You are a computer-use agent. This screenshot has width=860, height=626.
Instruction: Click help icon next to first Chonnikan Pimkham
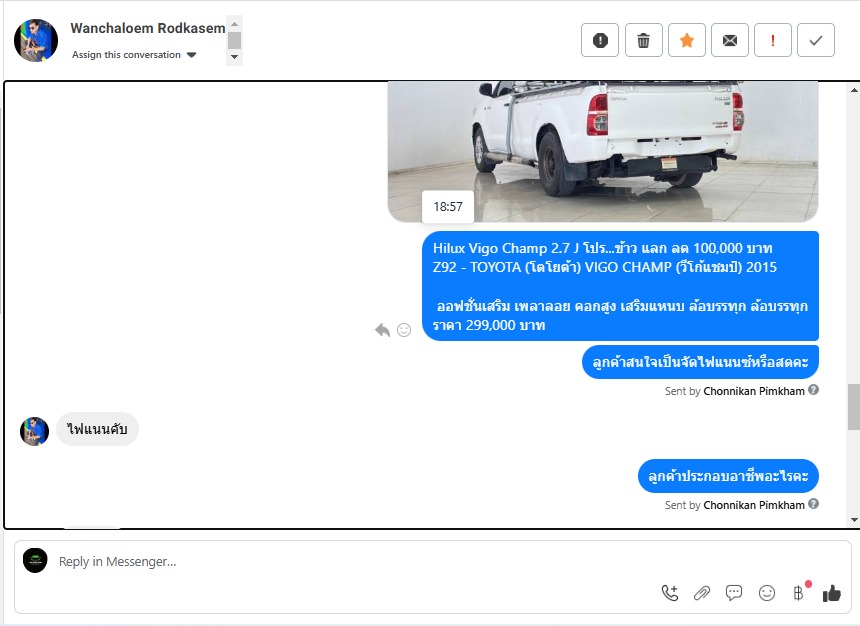813,390
